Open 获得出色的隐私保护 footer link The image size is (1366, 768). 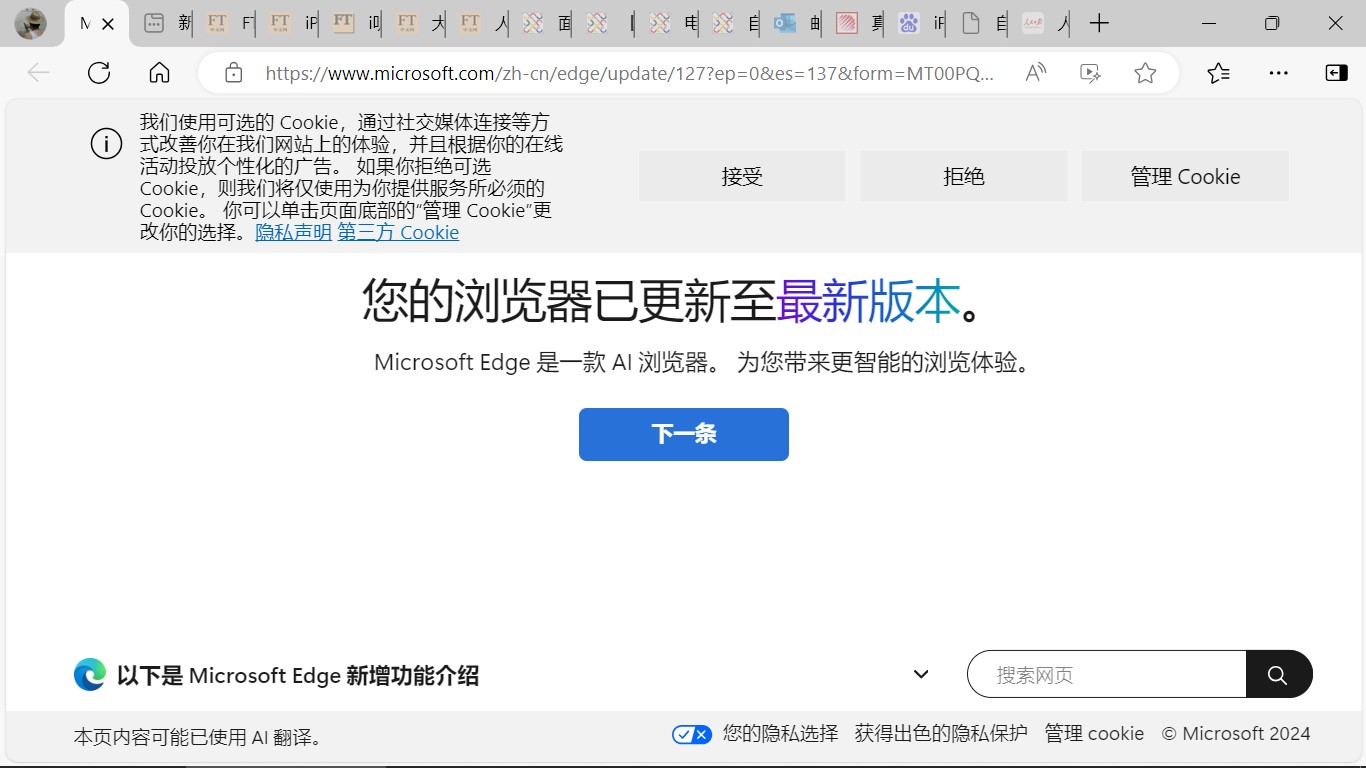coord(941,733)
